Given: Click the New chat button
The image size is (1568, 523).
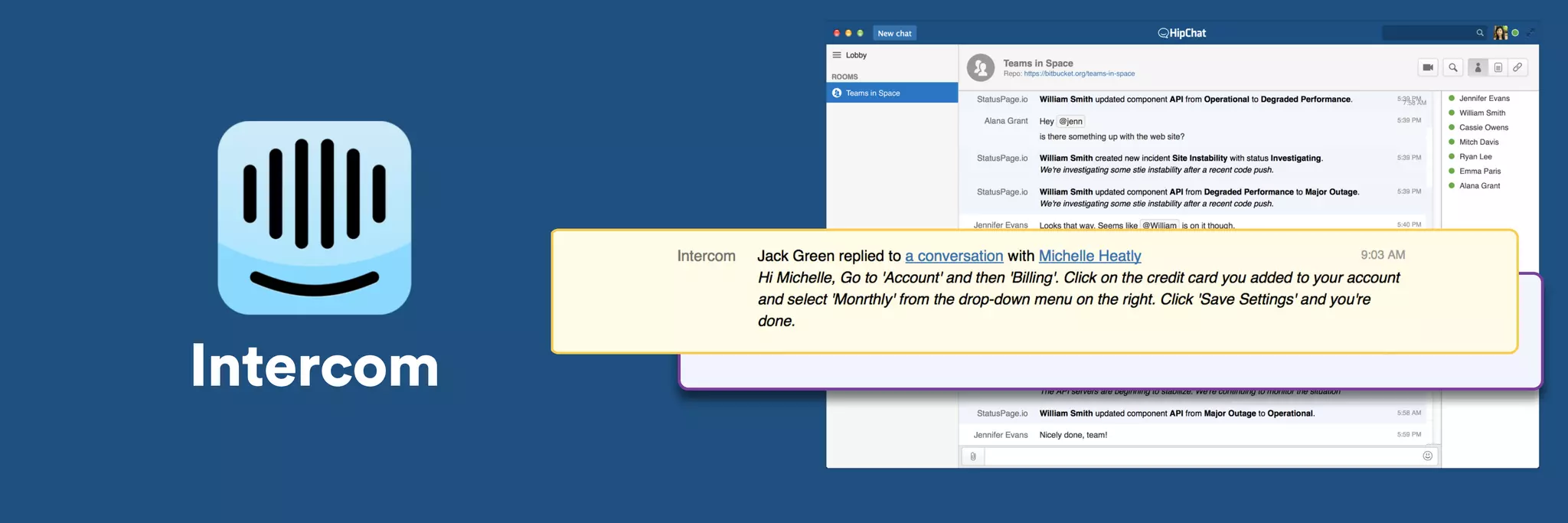Looking at the screenshot, I should 894,33.
